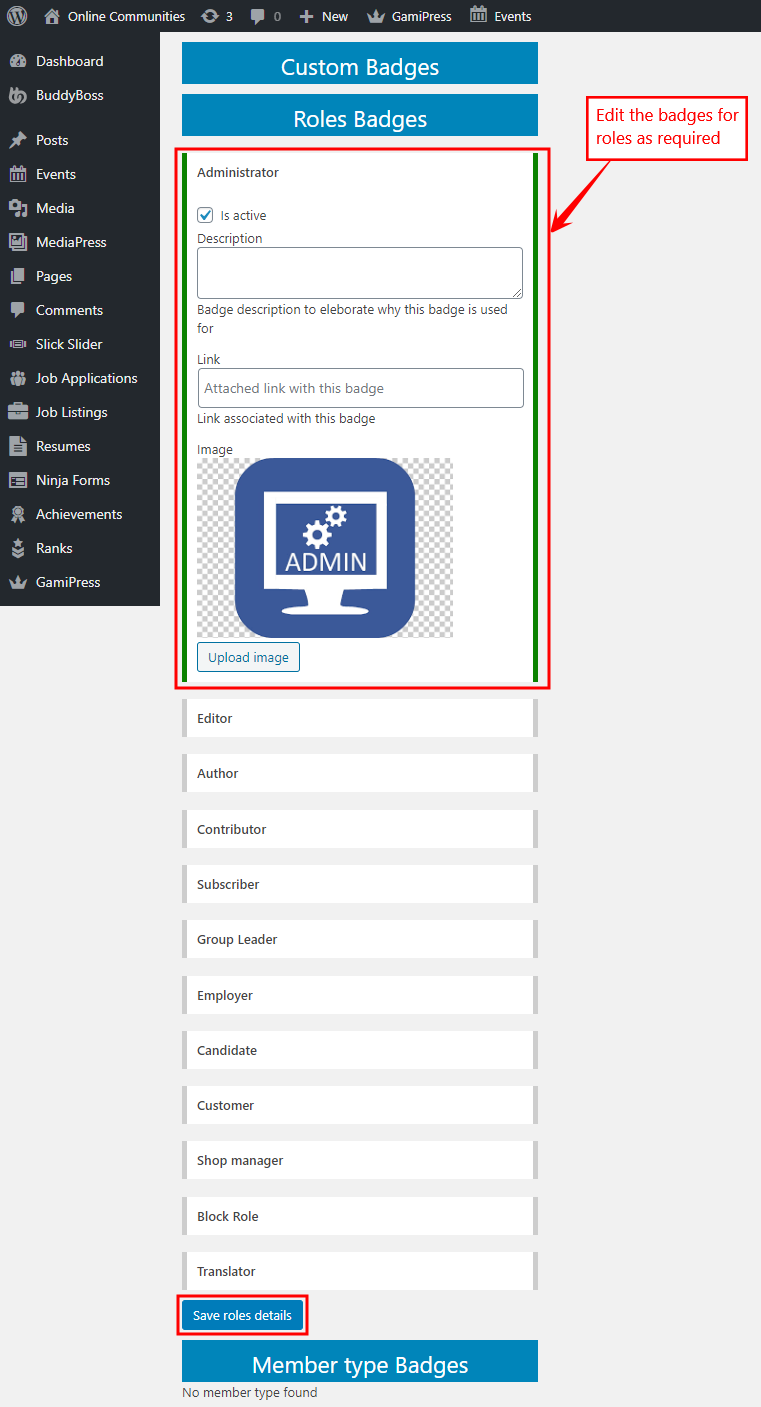Expand the Editor role panel
This screenshot has height=1407, width=761.
point(359,718)
